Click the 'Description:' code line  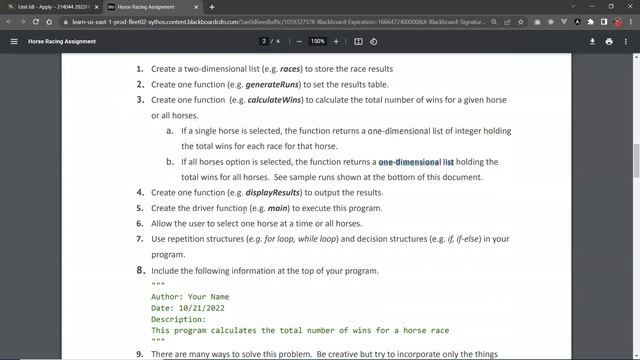click(179, 319)
